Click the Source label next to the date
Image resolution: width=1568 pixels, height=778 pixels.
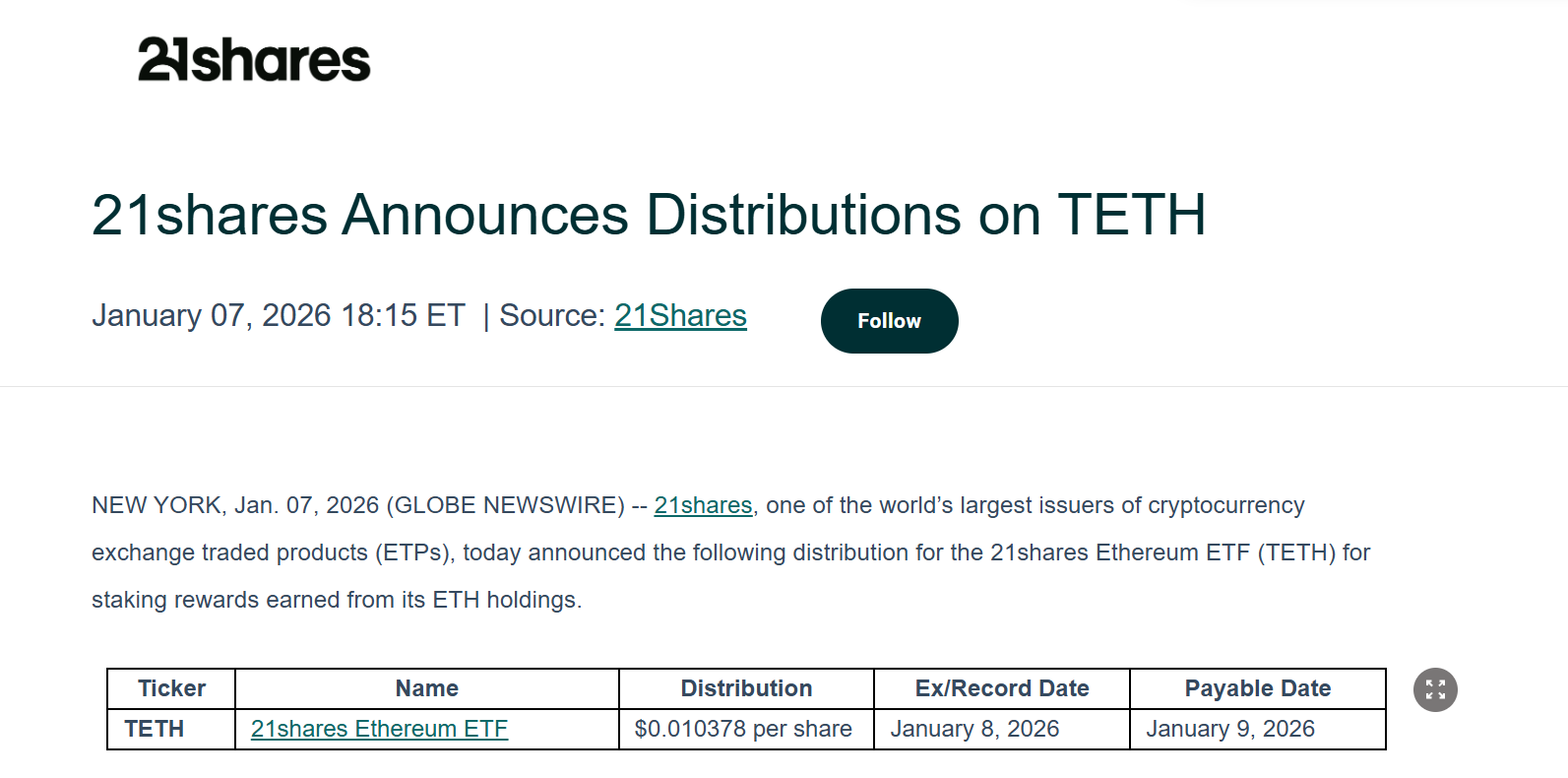pyautogui.click(x=553, y=315)
